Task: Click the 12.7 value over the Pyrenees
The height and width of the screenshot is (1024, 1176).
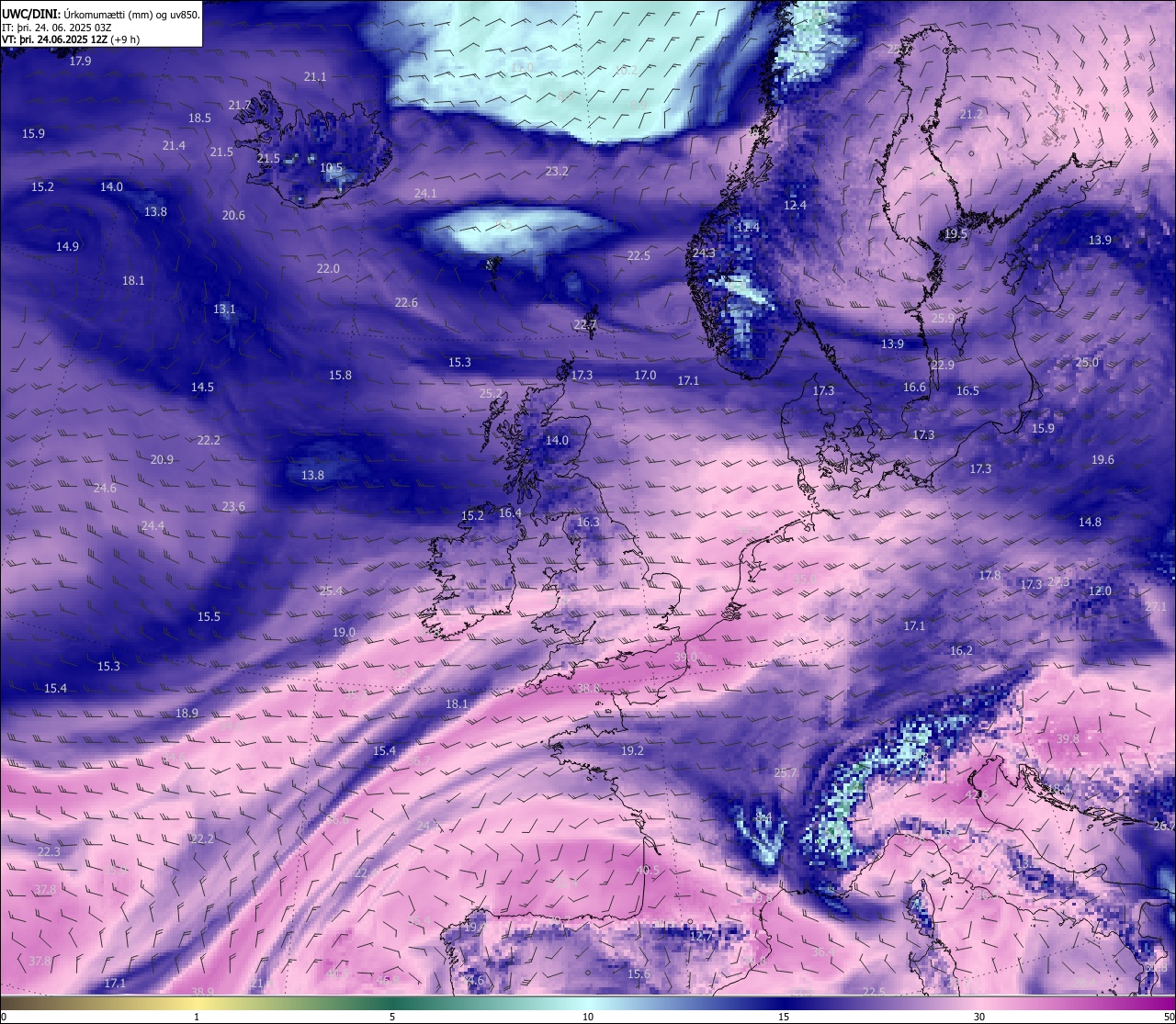Action: point(701,936)
